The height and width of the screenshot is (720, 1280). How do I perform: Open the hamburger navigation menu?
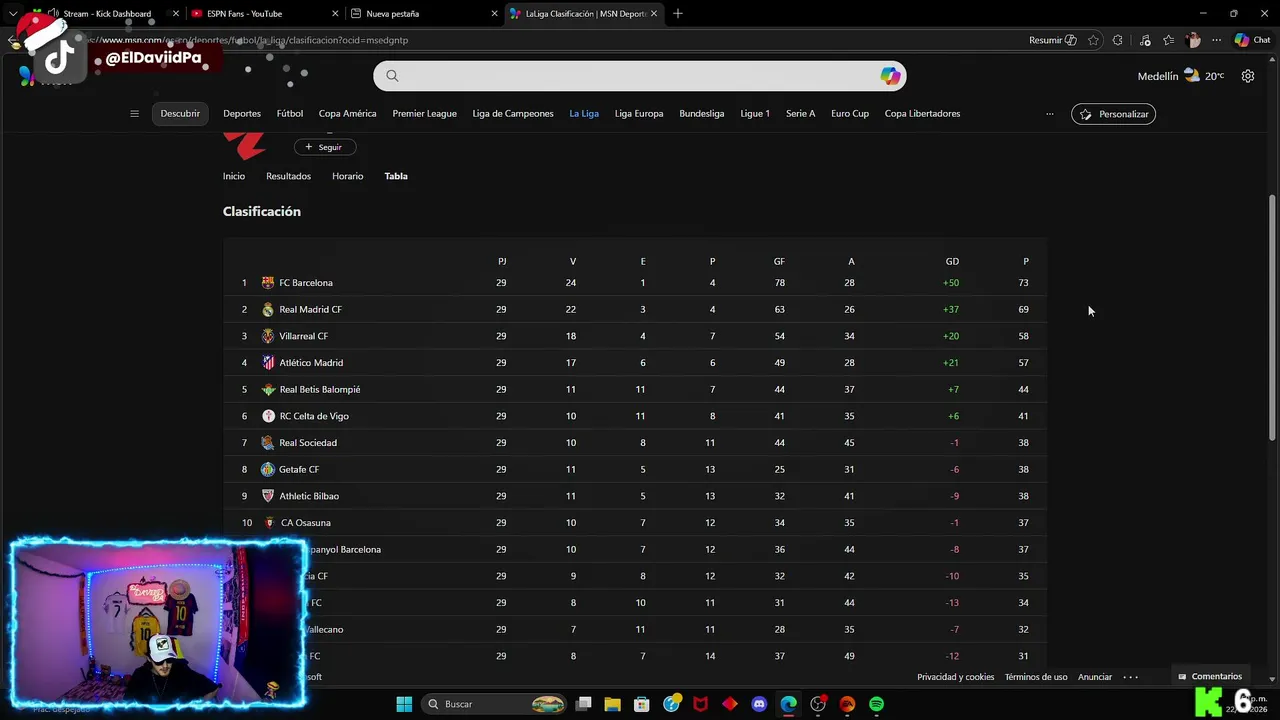click(x=134, y=114)
